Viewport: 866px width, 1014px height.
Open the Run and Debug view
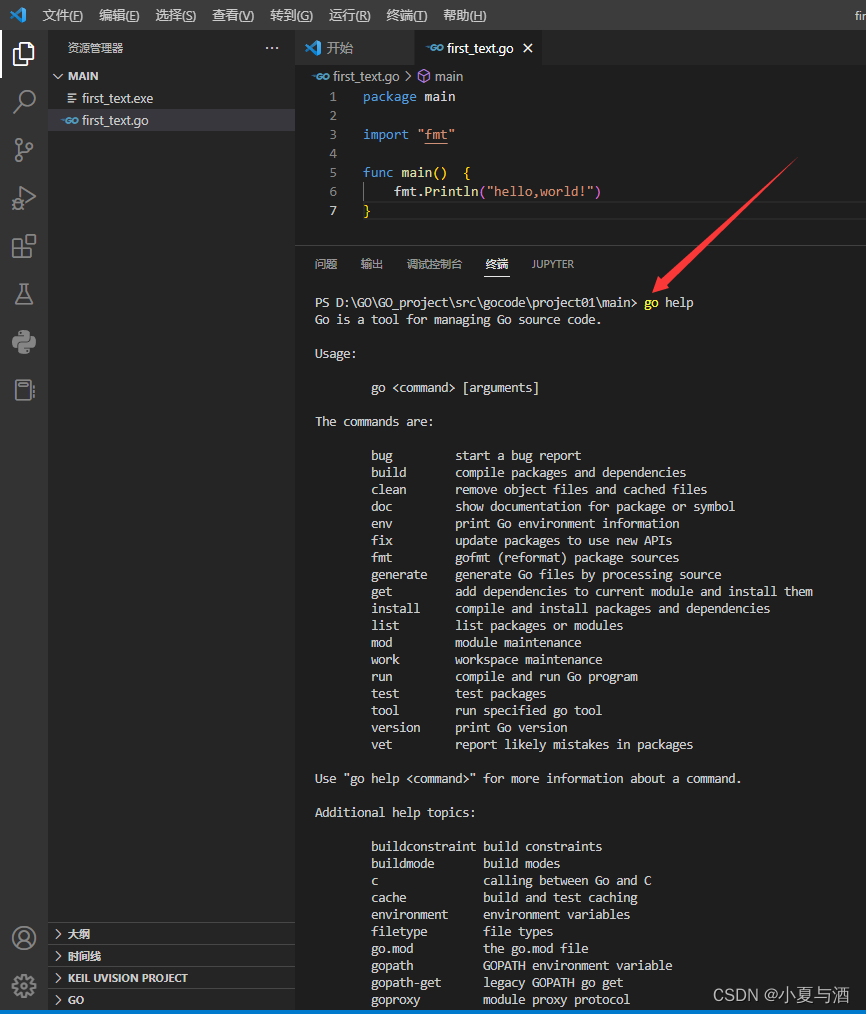pos(24,198)
